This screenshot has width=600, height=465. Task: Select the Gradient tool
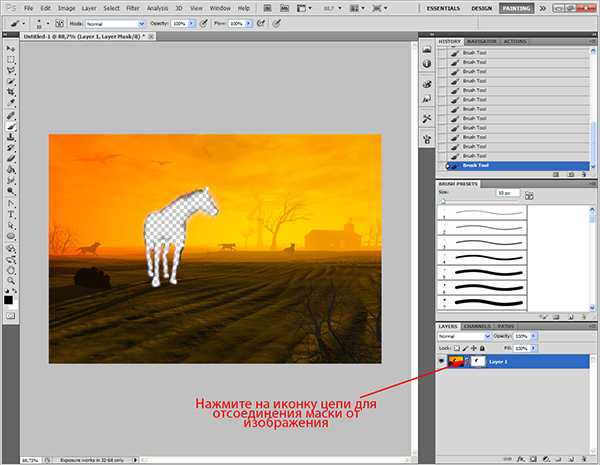(11, 170)
